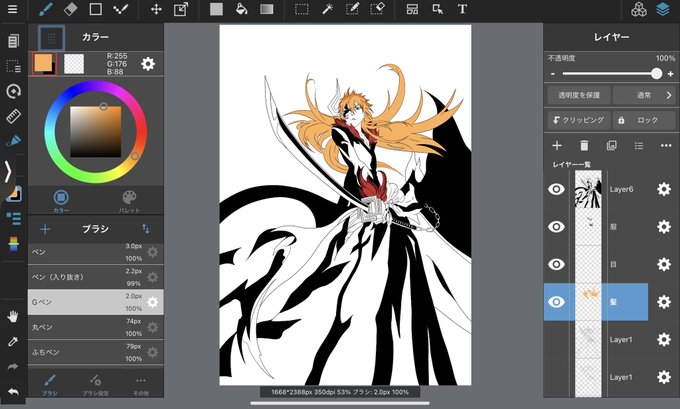The image size is (680, 409).
Task: Select the Operation cursor tool
Action: tap(437, 9)
